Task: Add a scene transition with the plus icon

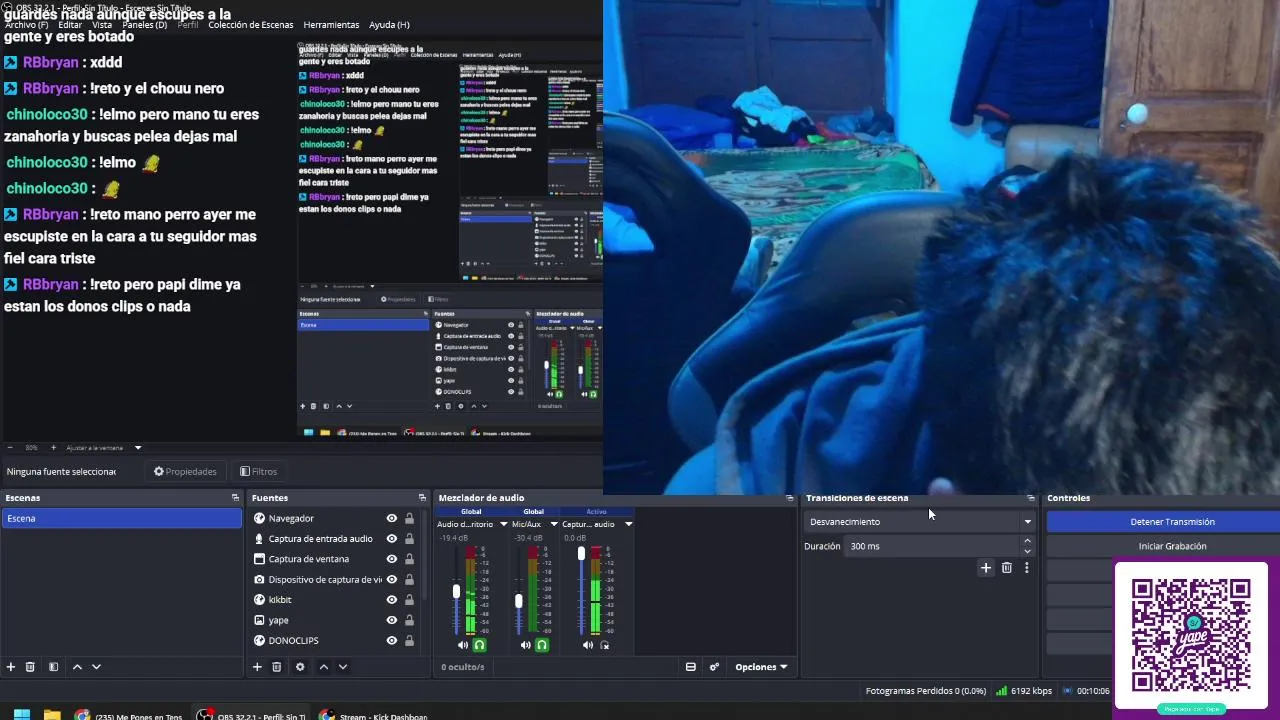Action: pyautogui.click(x=986, y=568)
